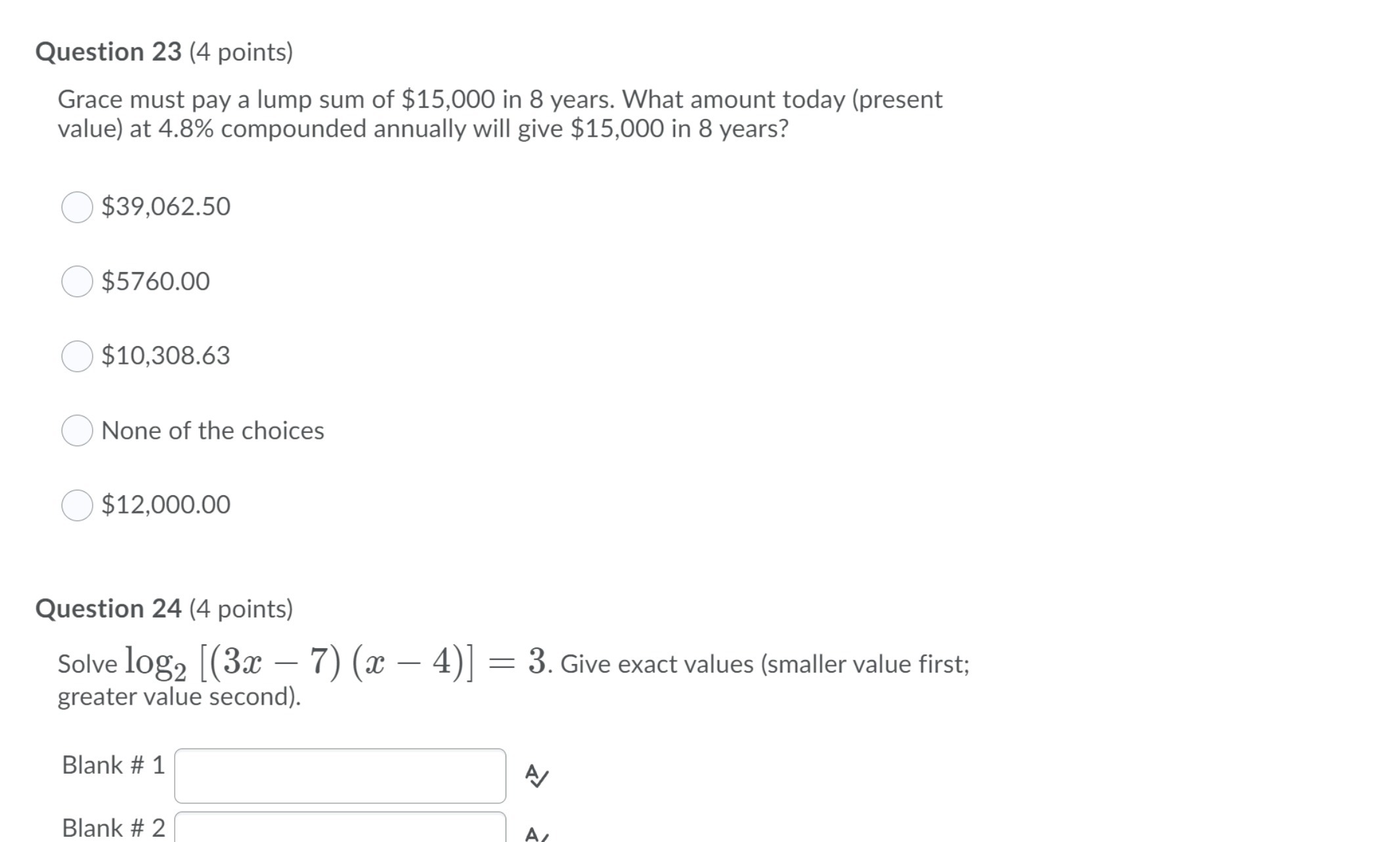The image size is (1400, 842).
Task: Click the $12,000.00 answer label text
Action: pos(165,505)
